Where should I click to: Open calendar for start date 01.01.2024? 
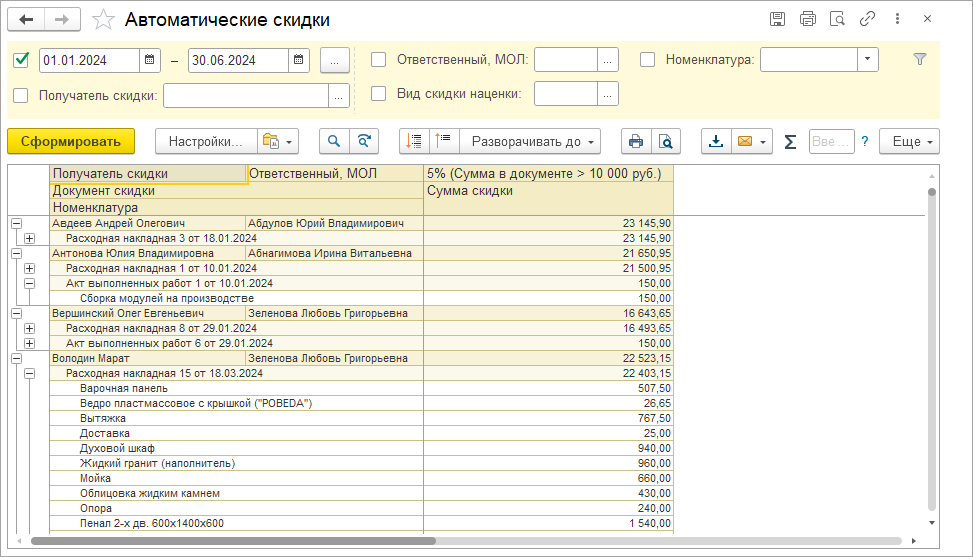(x=150, y=60)
